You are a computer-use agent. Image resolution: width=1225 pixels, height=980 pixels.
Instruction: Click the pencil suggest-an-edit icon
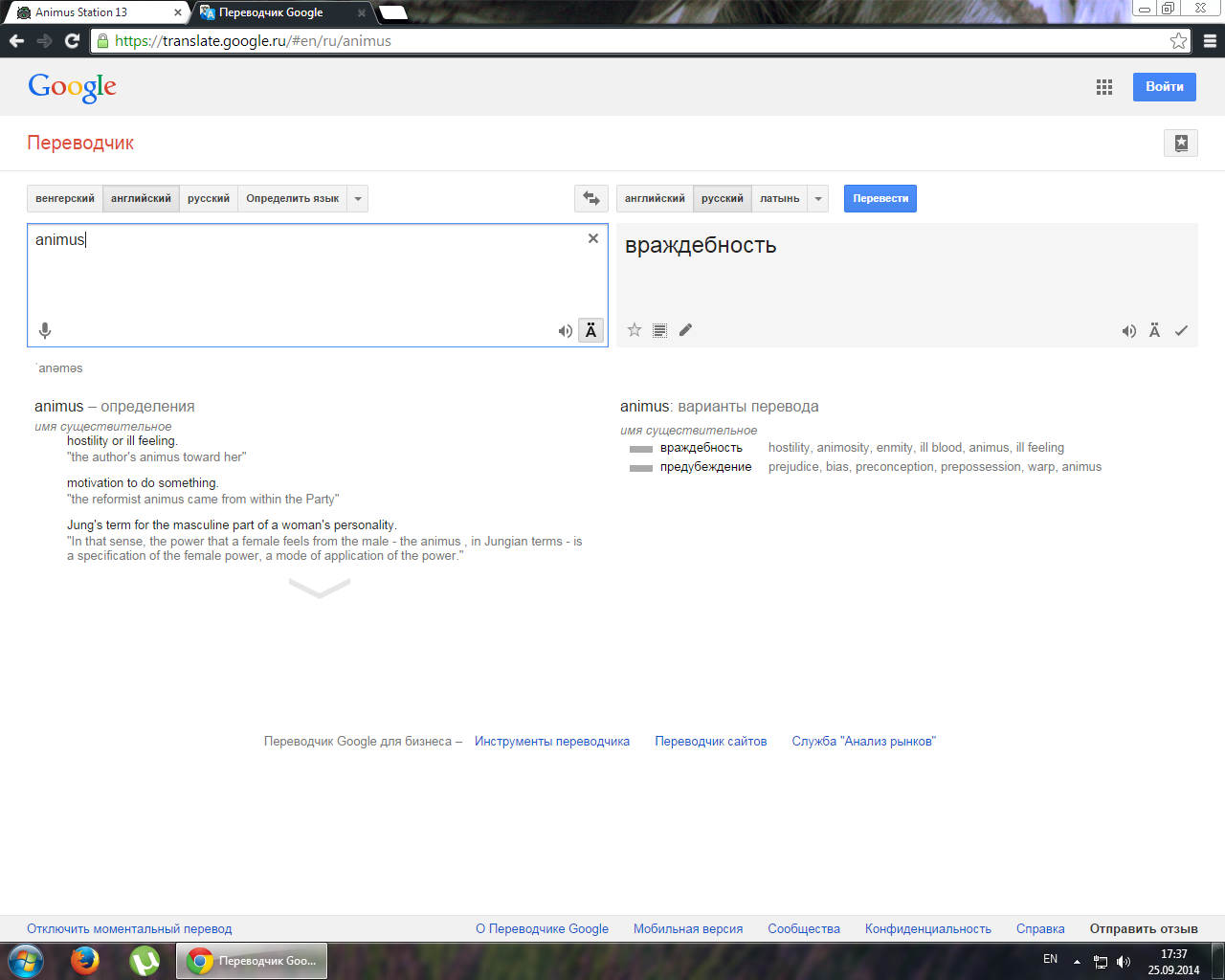(x=685, y=330)
